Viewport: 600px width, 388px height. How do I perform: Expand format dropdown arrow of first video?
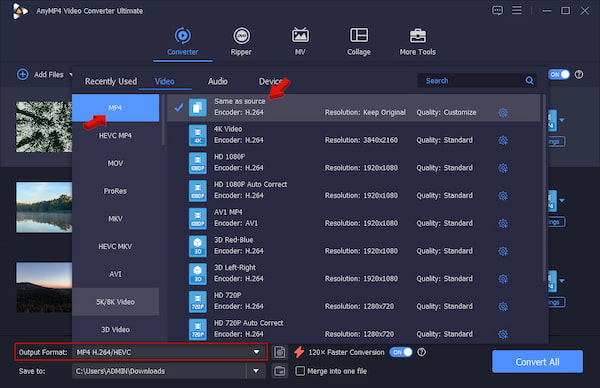tap(562, 120)
